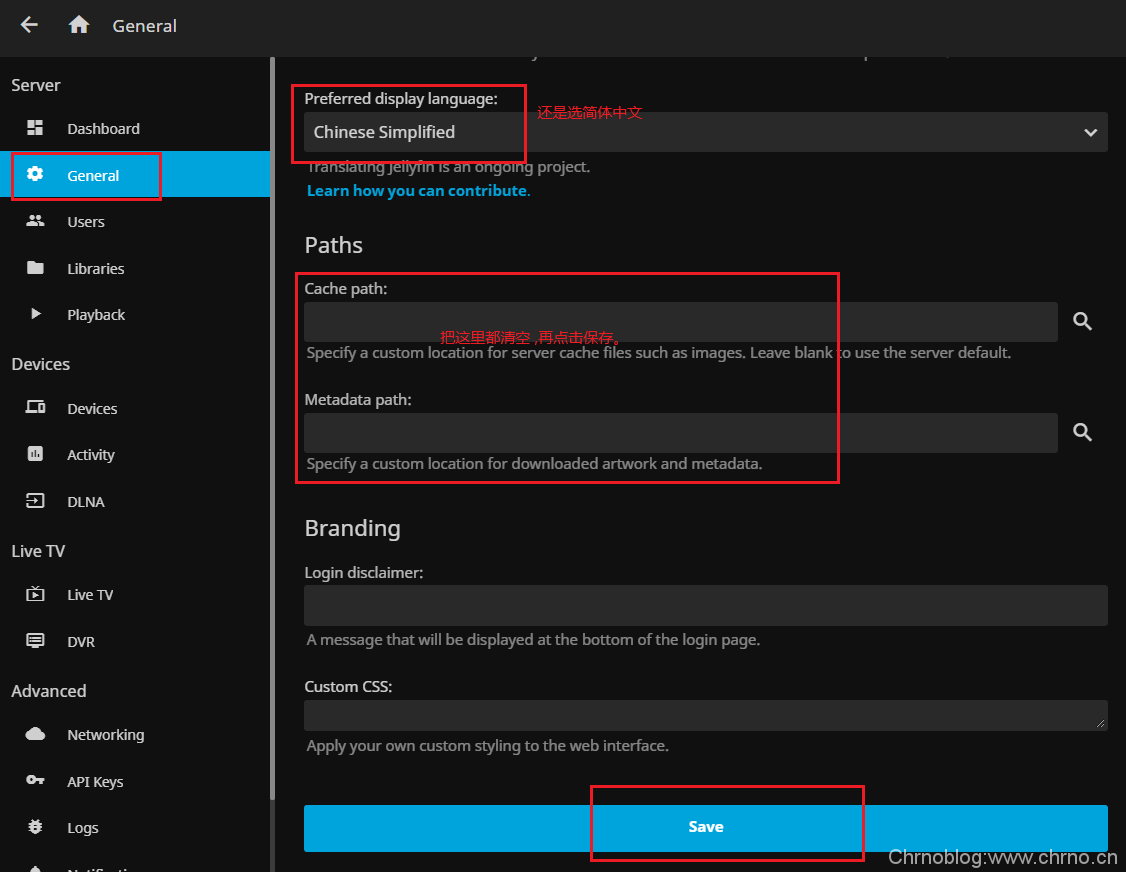The height and width of the screenshot is (872, 1126).
Task: Click the Libraries folder icon
Action: (36, 268)
